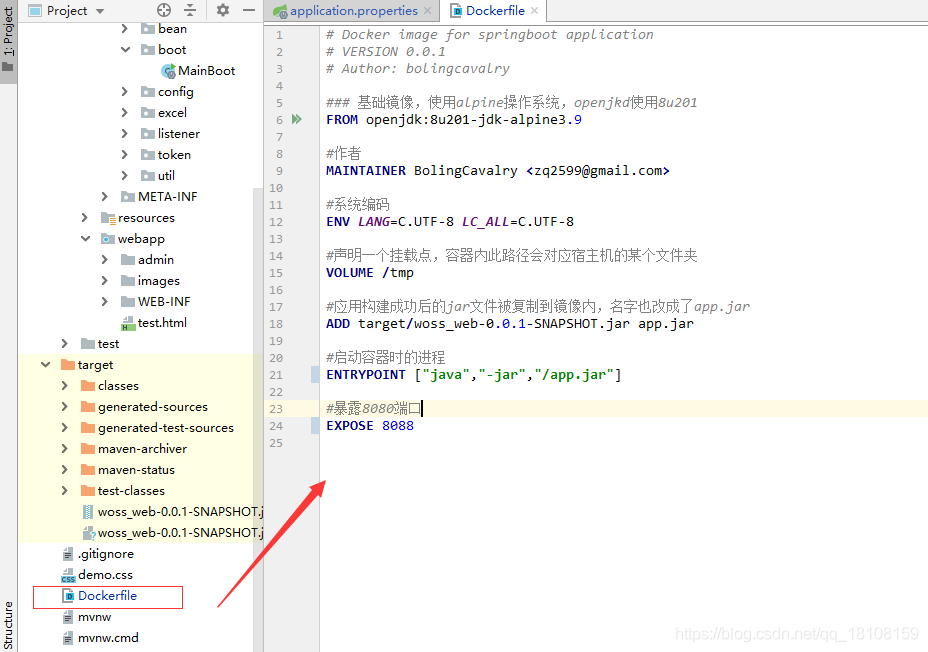
Task: Click the FROM openjdk line in editor
Action: tap(453, 120)
